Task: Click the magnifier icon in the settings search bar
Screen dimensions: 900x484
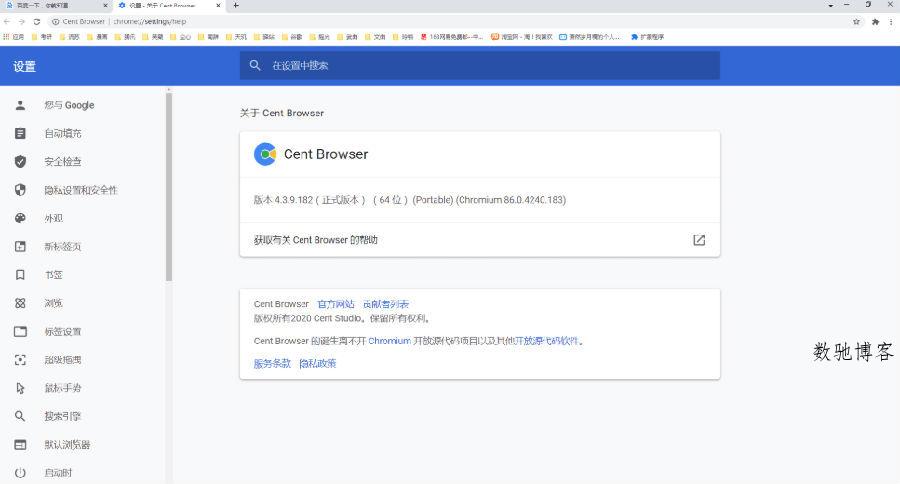Action: pos(255,65)
